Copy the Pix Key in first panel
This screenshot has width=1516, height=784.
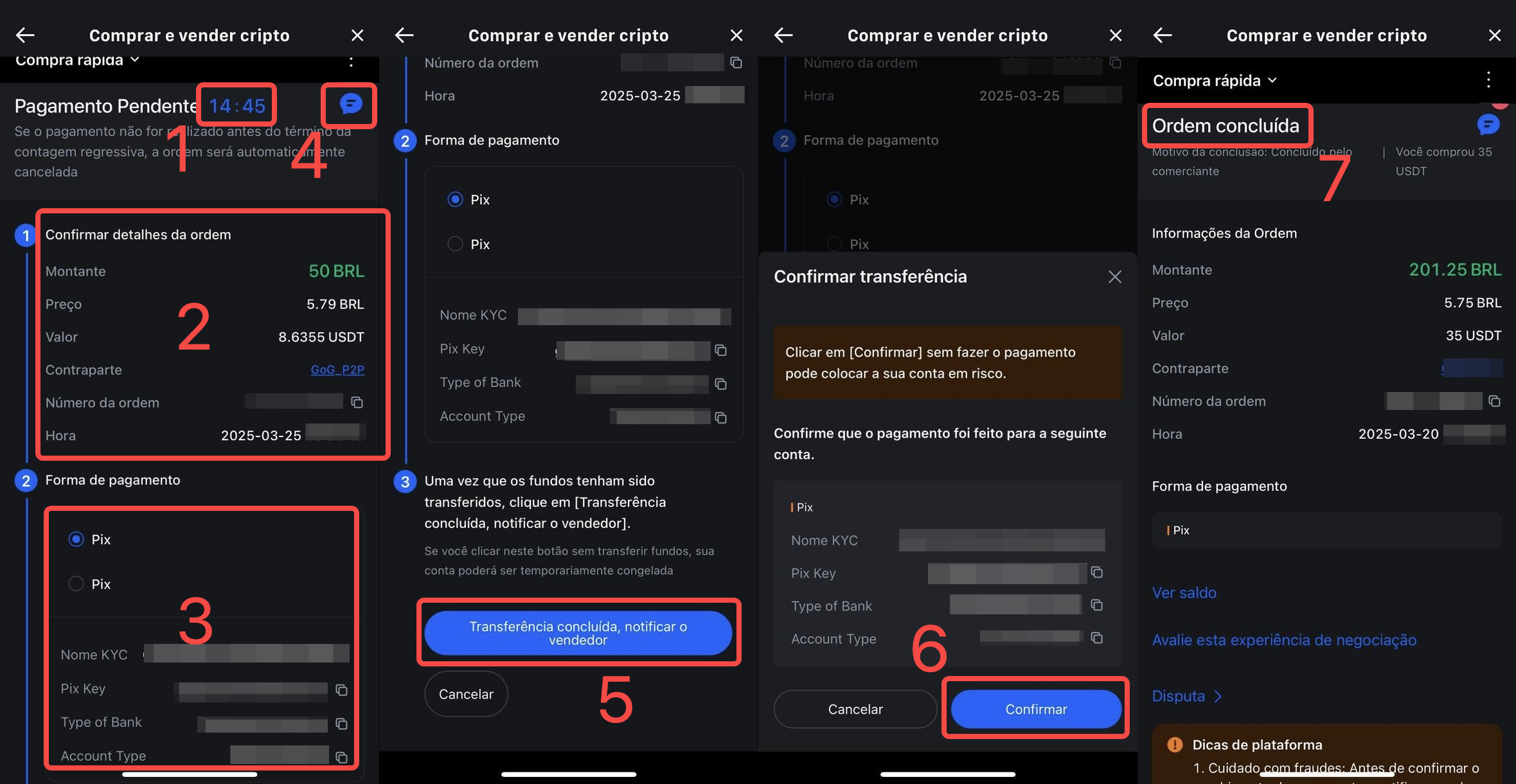341,690
